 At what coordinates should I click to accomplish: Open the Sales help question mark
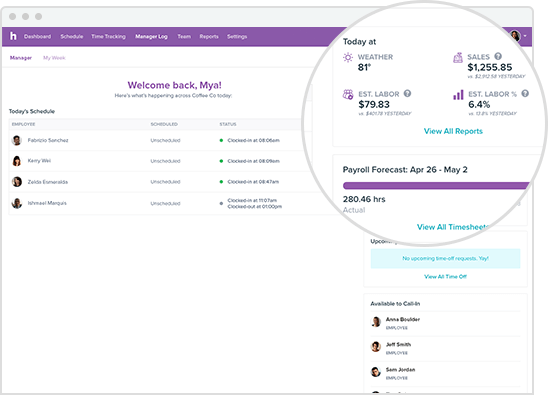tap(498, 56)
